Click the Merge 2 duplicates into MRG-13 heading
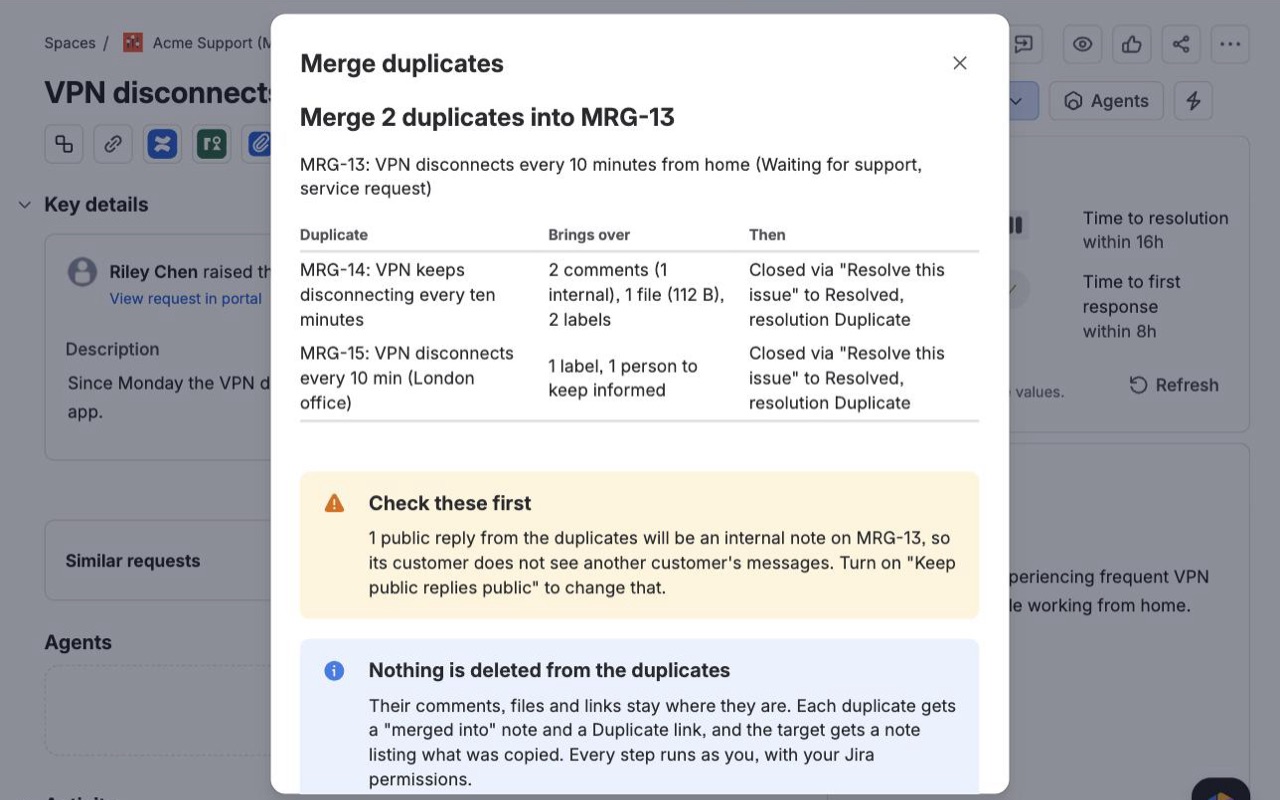This screenshot has width=1280, height=800. tap(487, 117)
